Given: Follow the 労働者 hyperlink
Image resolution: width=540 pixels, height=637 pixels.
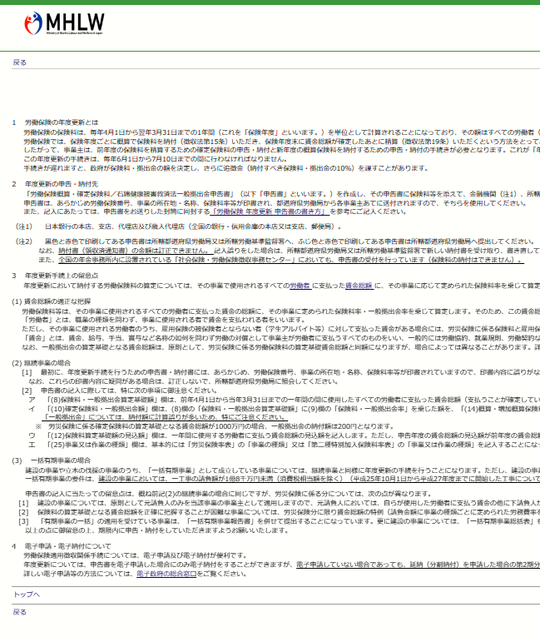Looking at the screenshot, I should pos(300,286).
